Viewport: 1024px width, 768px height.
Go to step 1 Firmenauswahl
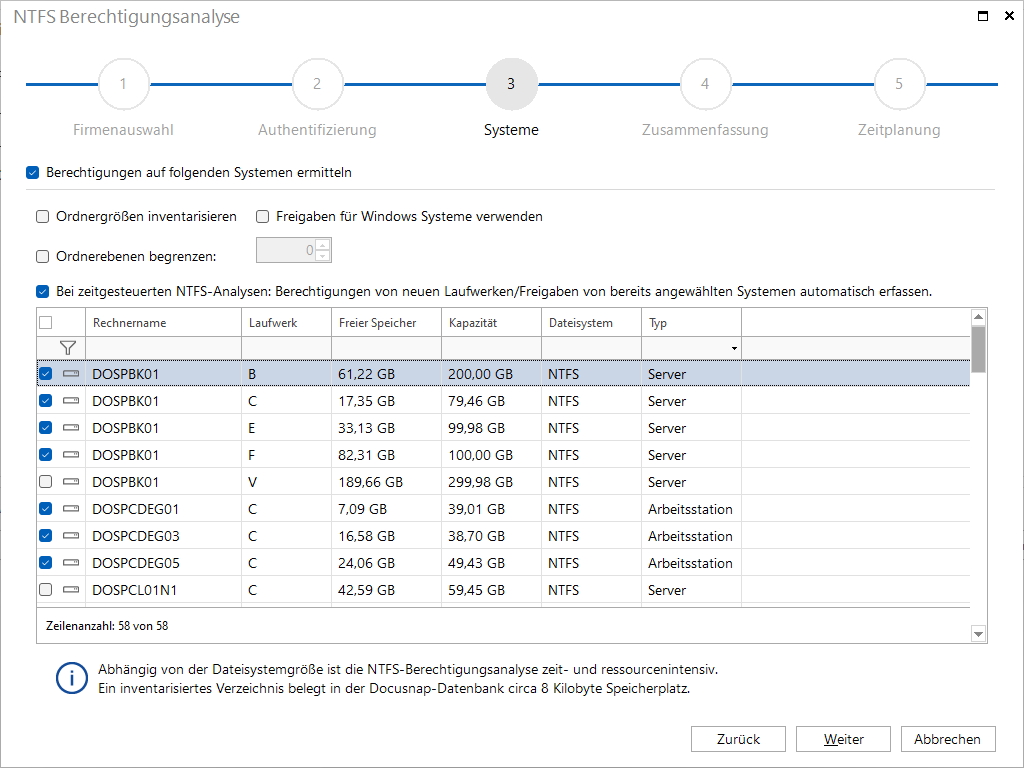[123, 84]
